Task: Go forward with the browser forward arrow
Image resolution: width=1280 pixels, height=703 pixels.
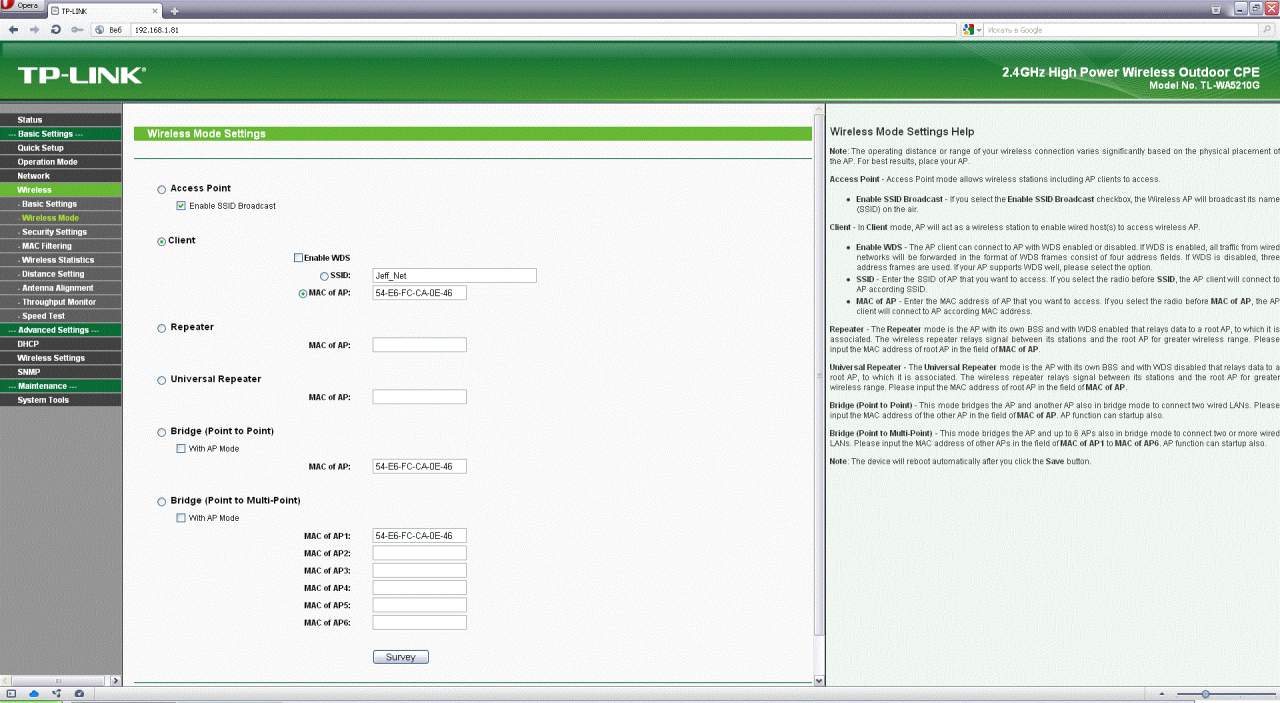Action: 35,30
